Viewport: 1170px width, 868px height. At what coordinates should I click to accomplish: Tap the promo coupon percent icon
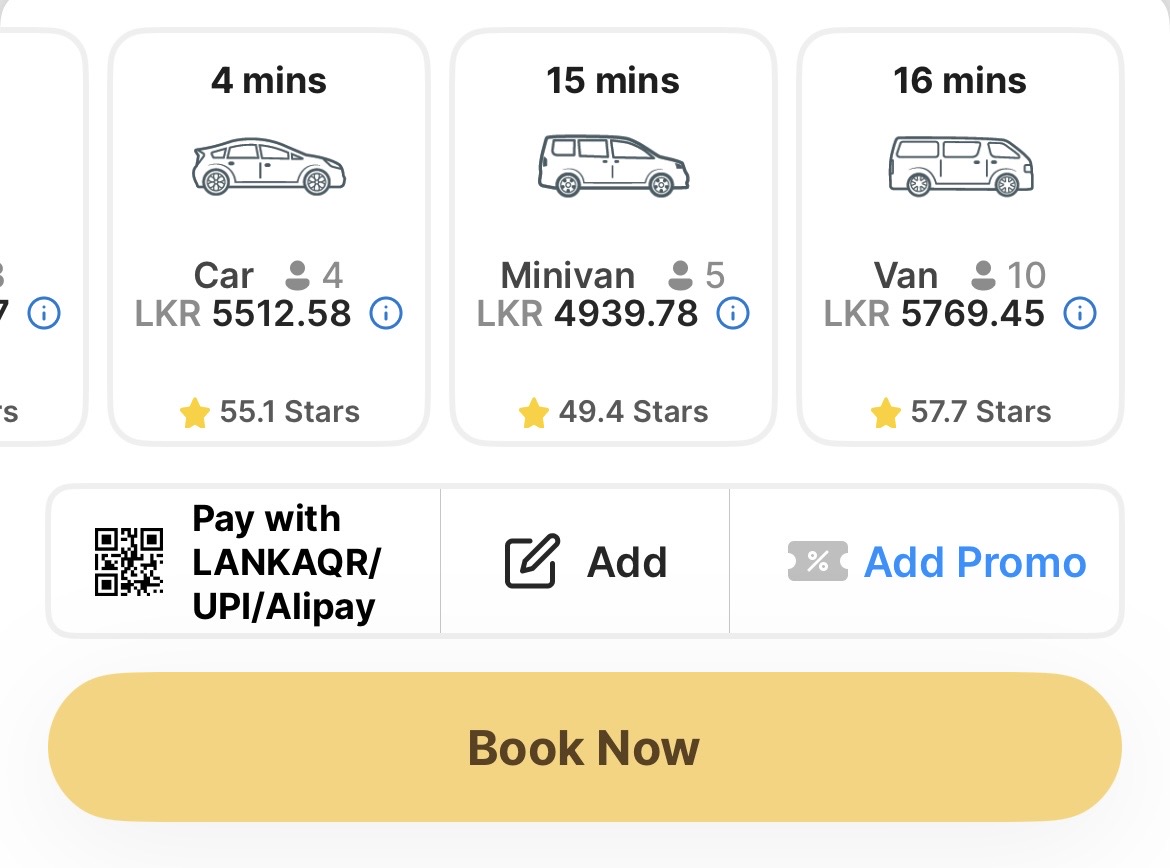[x=818, y=561]
